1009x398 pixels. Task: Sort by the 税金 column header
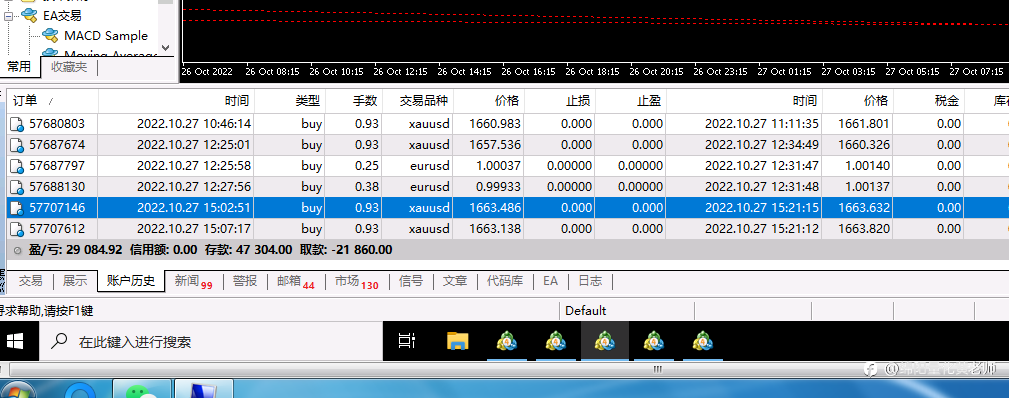(929, 101)
